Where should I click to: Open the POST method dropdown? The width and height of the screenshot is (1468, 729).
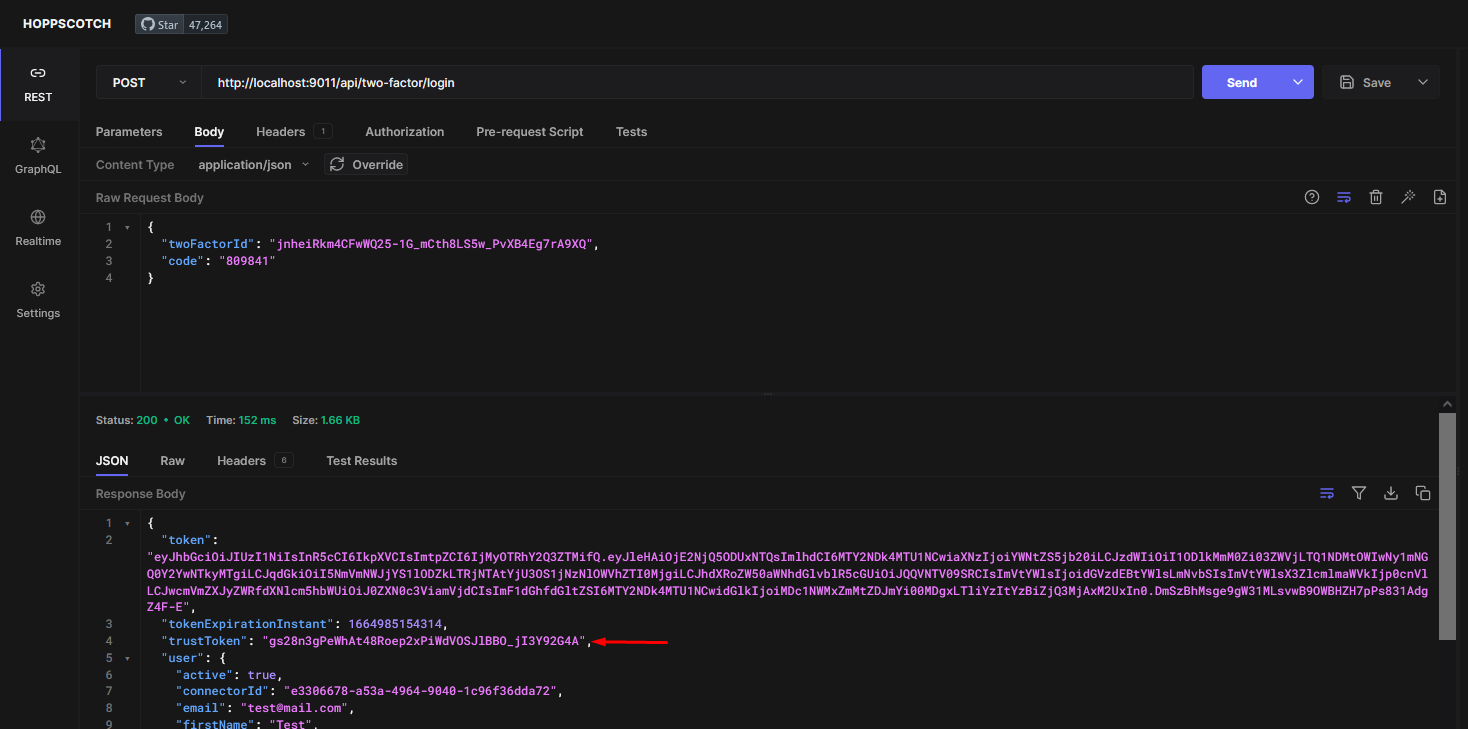(x=149, y=82)
